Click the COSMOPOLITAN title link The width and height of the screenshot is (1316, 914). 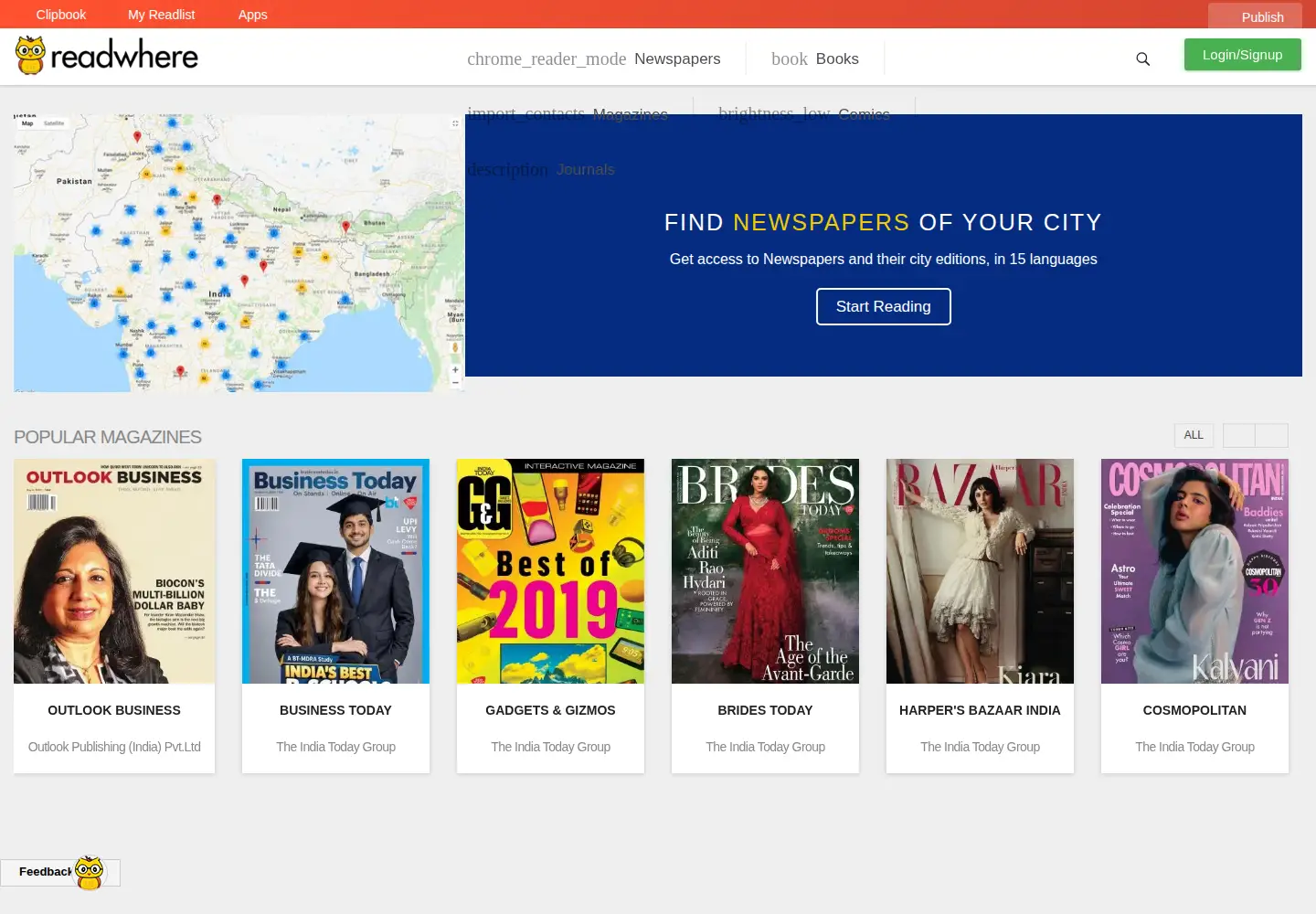1194,710
